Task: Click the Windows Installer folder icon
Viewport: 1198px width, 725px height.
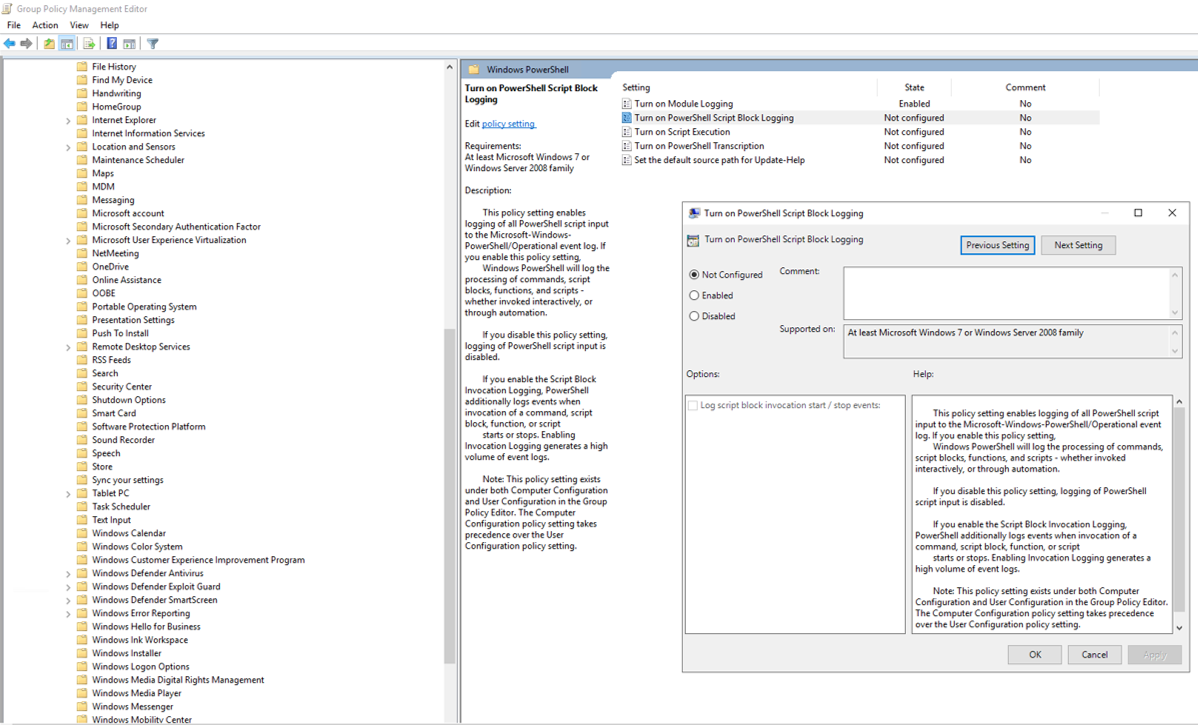Action: click(82, 653)
